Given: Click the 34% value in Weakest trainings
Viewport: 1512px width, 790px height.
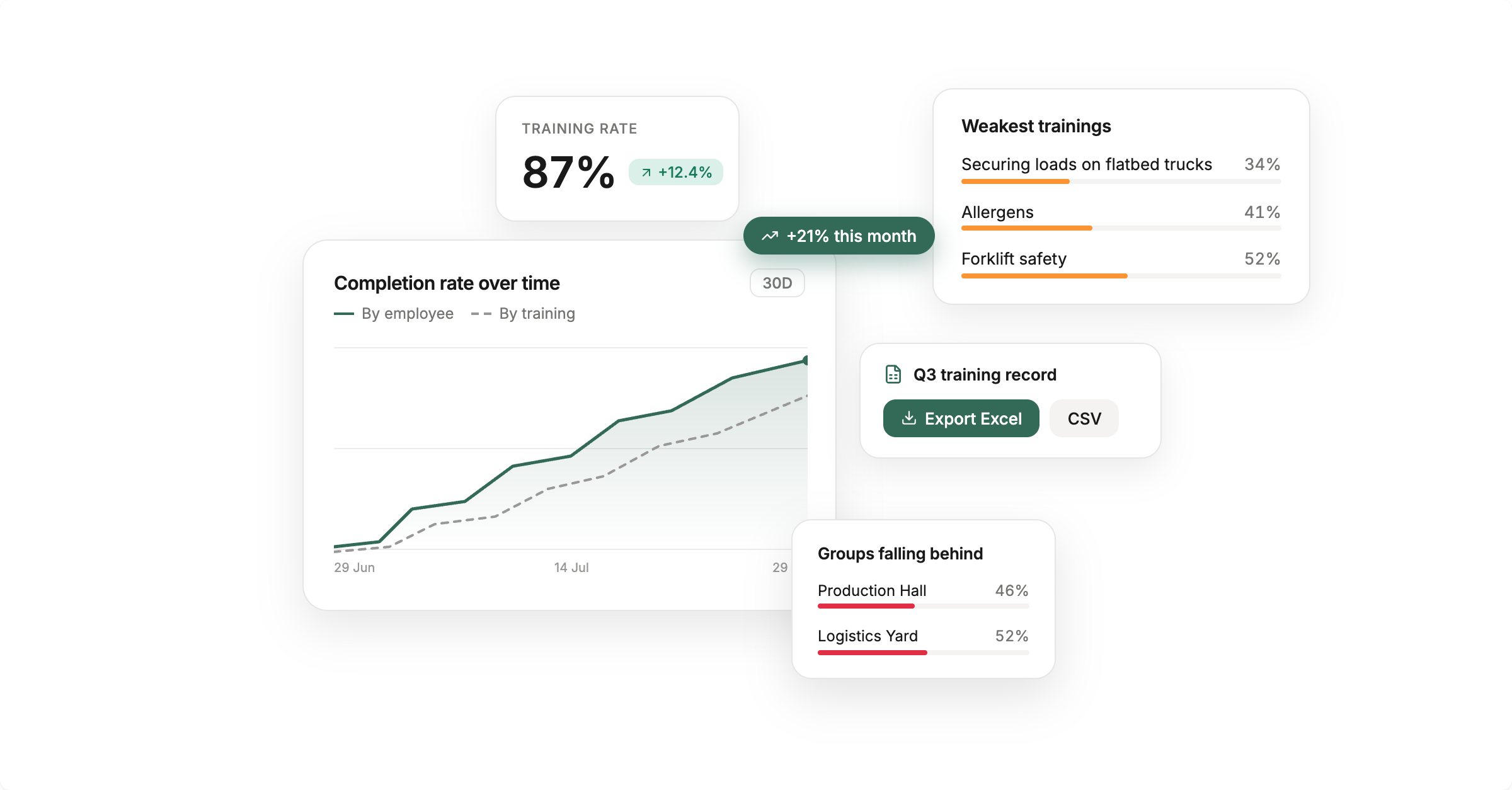Looking at the screenshot, I should (1263, 164).
